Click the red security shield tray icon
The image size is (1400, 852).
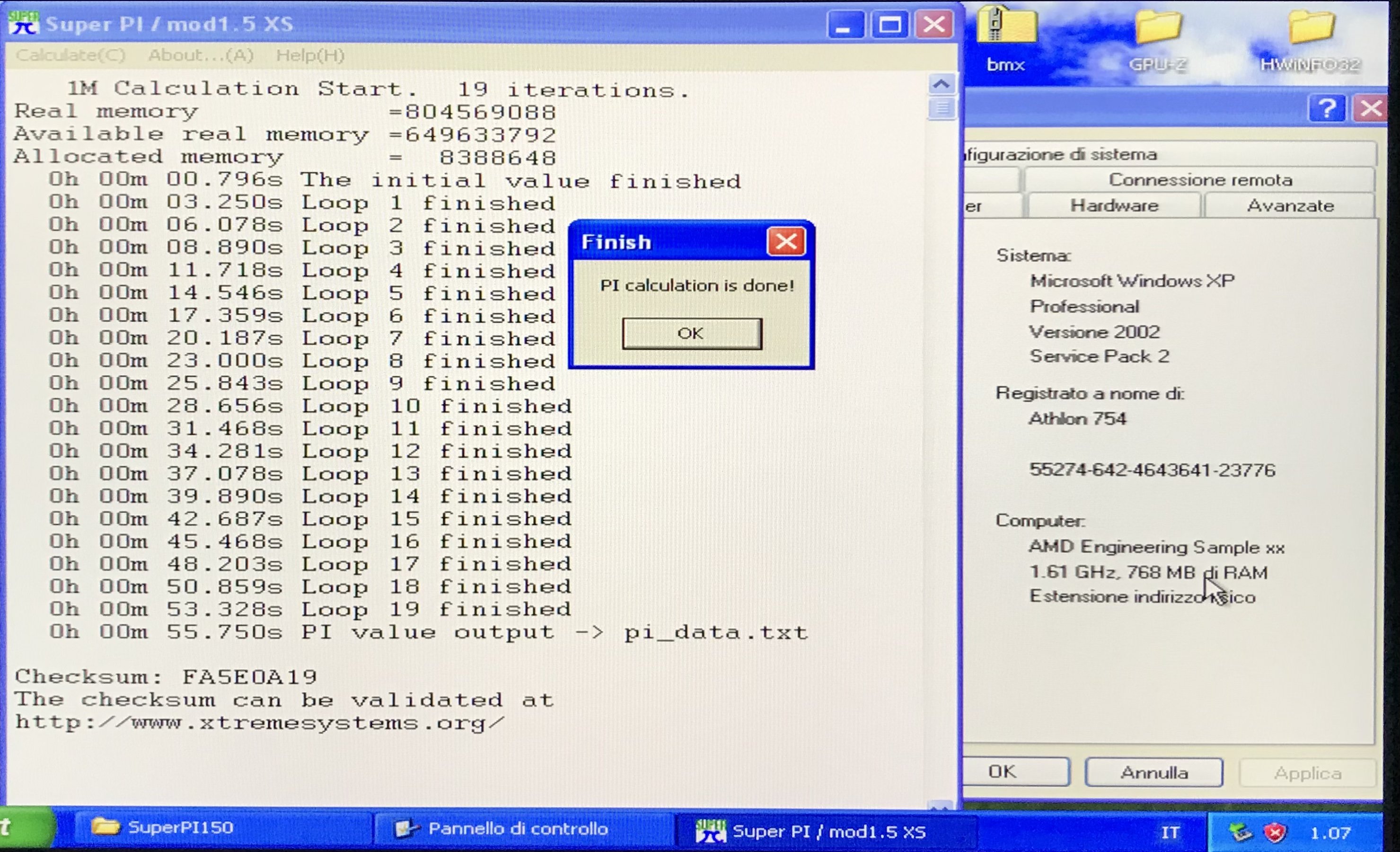pos(1275,833)
